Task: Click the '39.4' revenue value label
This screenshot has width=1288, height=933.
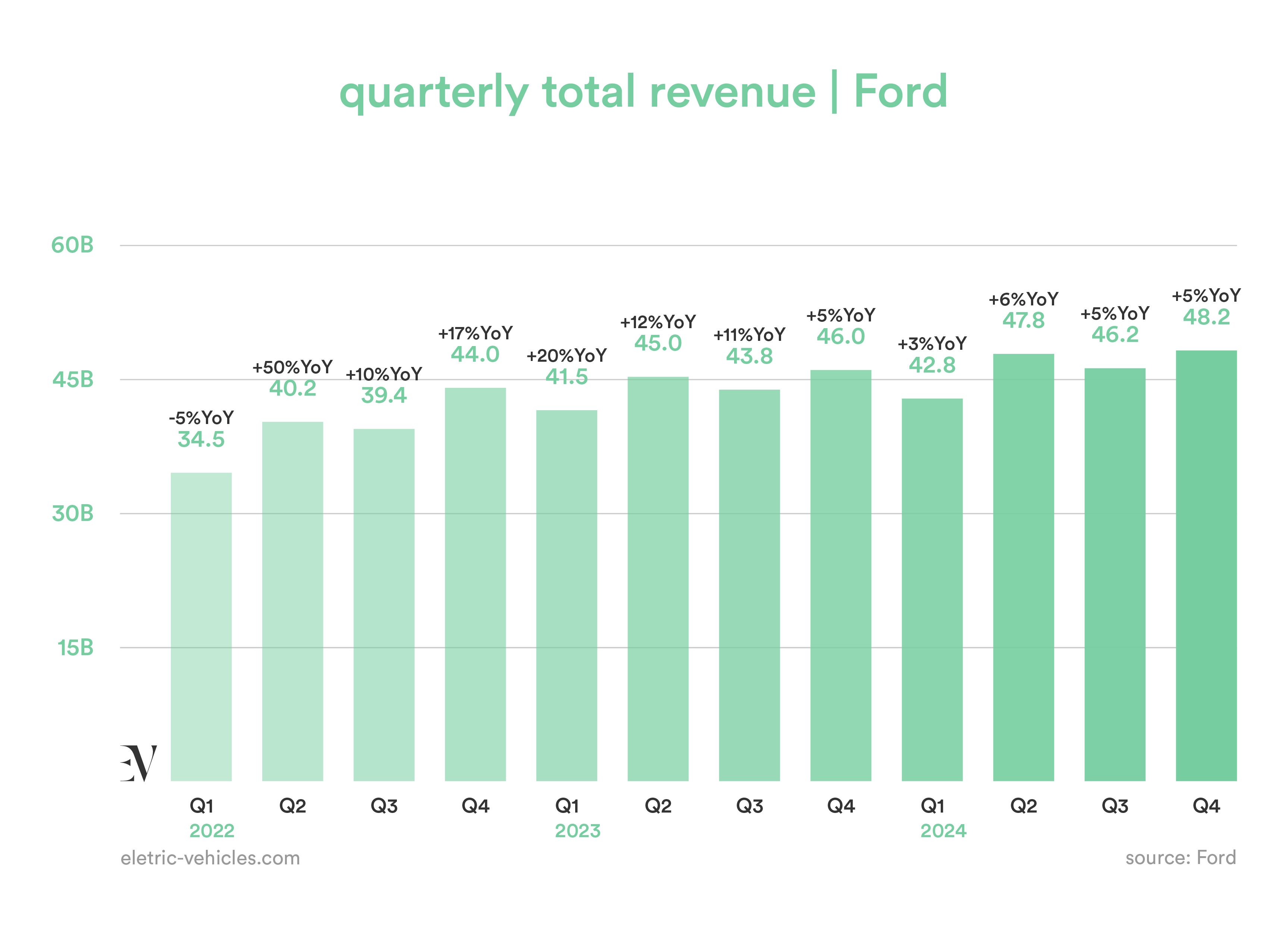Action: click(384, 395)
